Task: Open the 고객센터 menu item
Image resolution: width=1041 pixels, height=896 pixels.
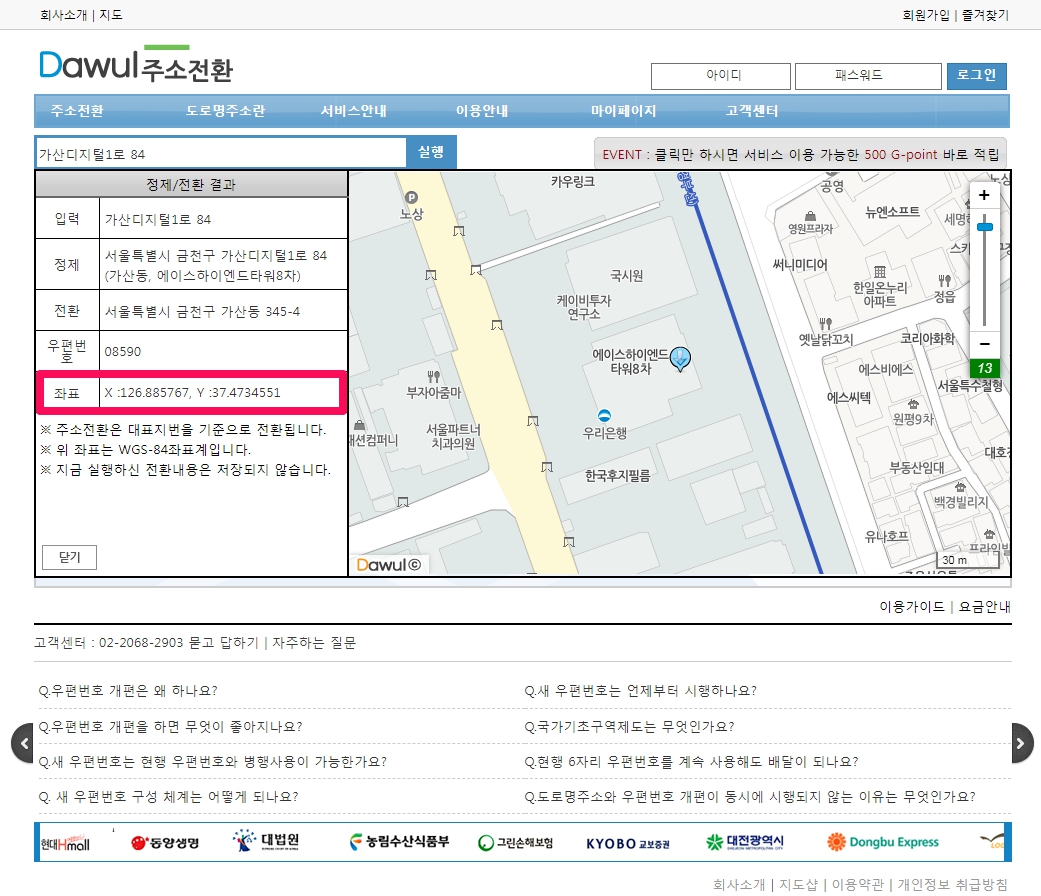Action: click(751, 111)
